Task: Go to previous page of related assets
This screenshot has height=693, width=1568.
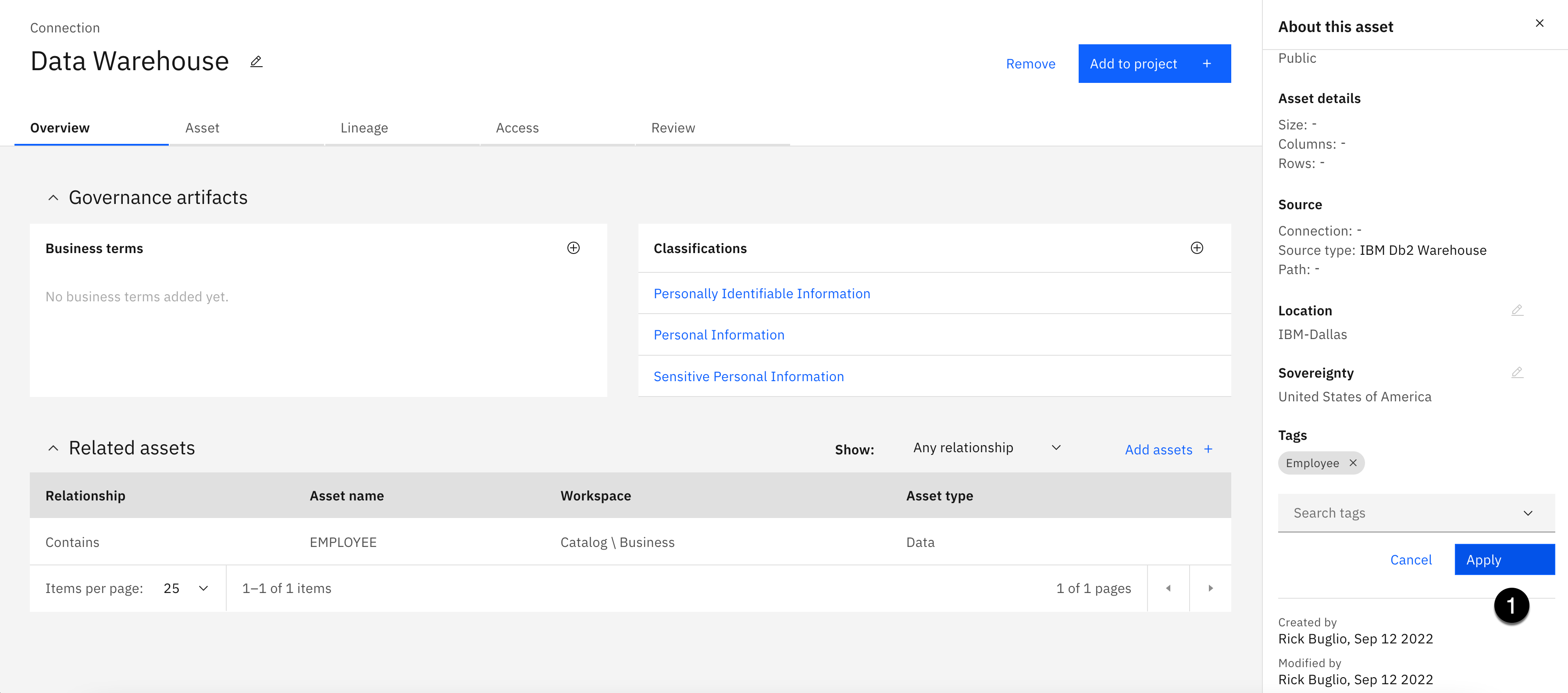Action: coord(1168,588)
